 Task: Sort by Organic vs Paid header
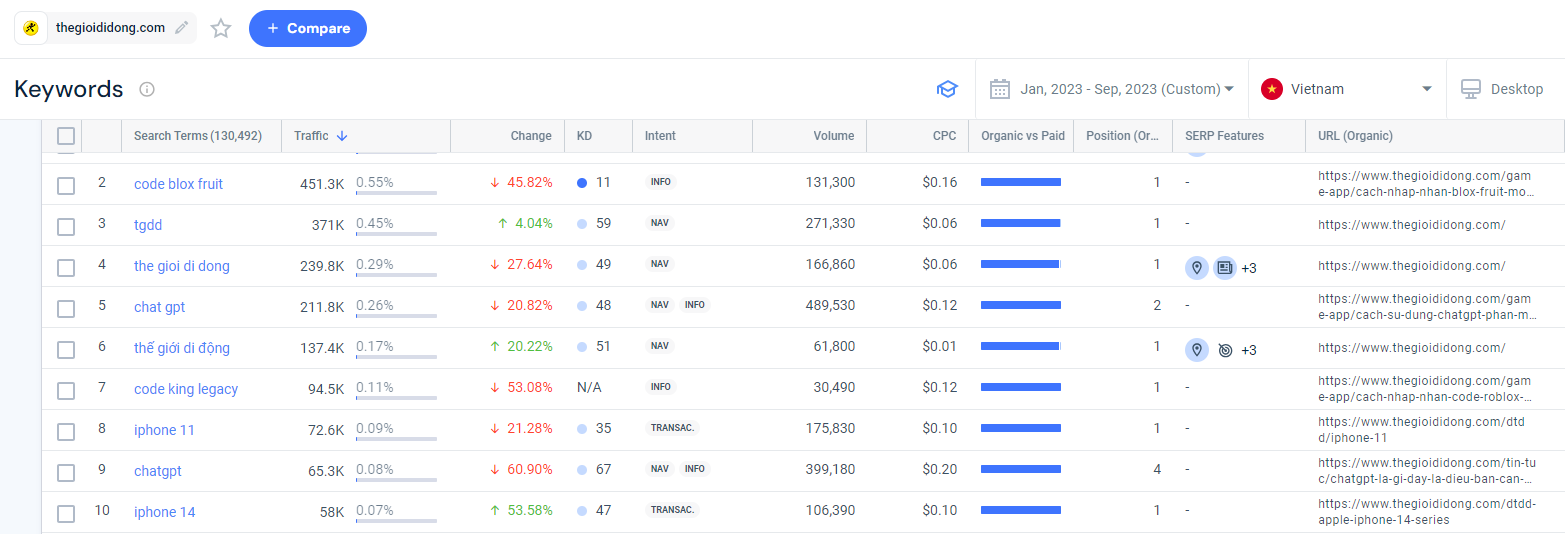coord(1023,136)
